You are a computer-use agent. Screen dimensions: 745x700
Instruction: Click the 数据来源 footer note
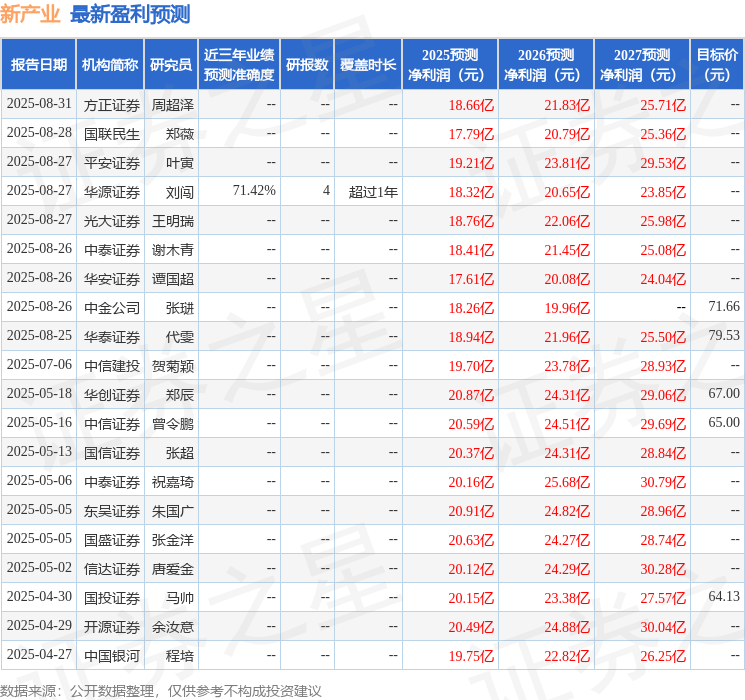click(161, 690)
